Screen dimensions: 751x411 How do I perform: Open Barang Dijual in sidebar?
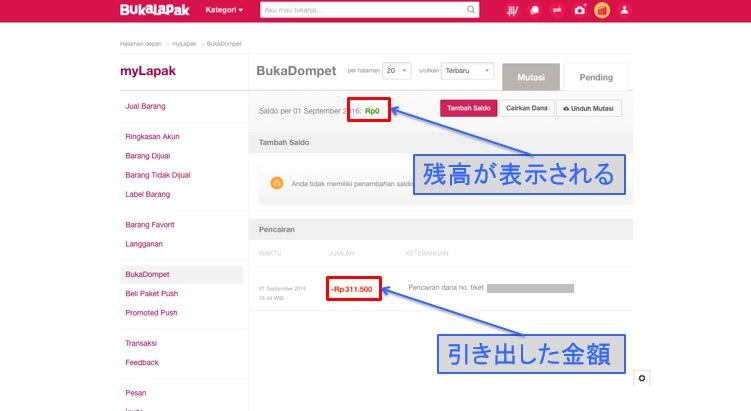pos(148,156)
